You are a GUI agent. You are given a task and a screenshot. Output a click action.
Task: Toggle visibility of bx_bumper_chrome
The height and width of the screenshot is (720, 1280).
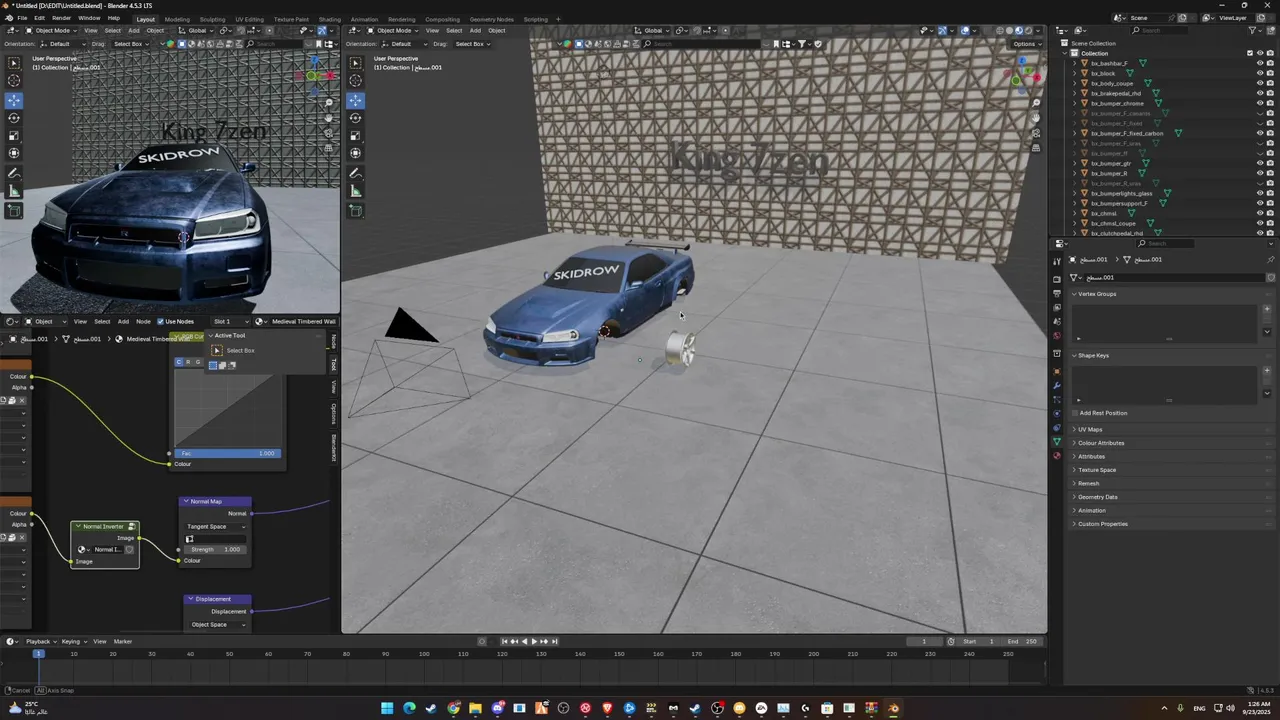click(x=1260, y=103)
